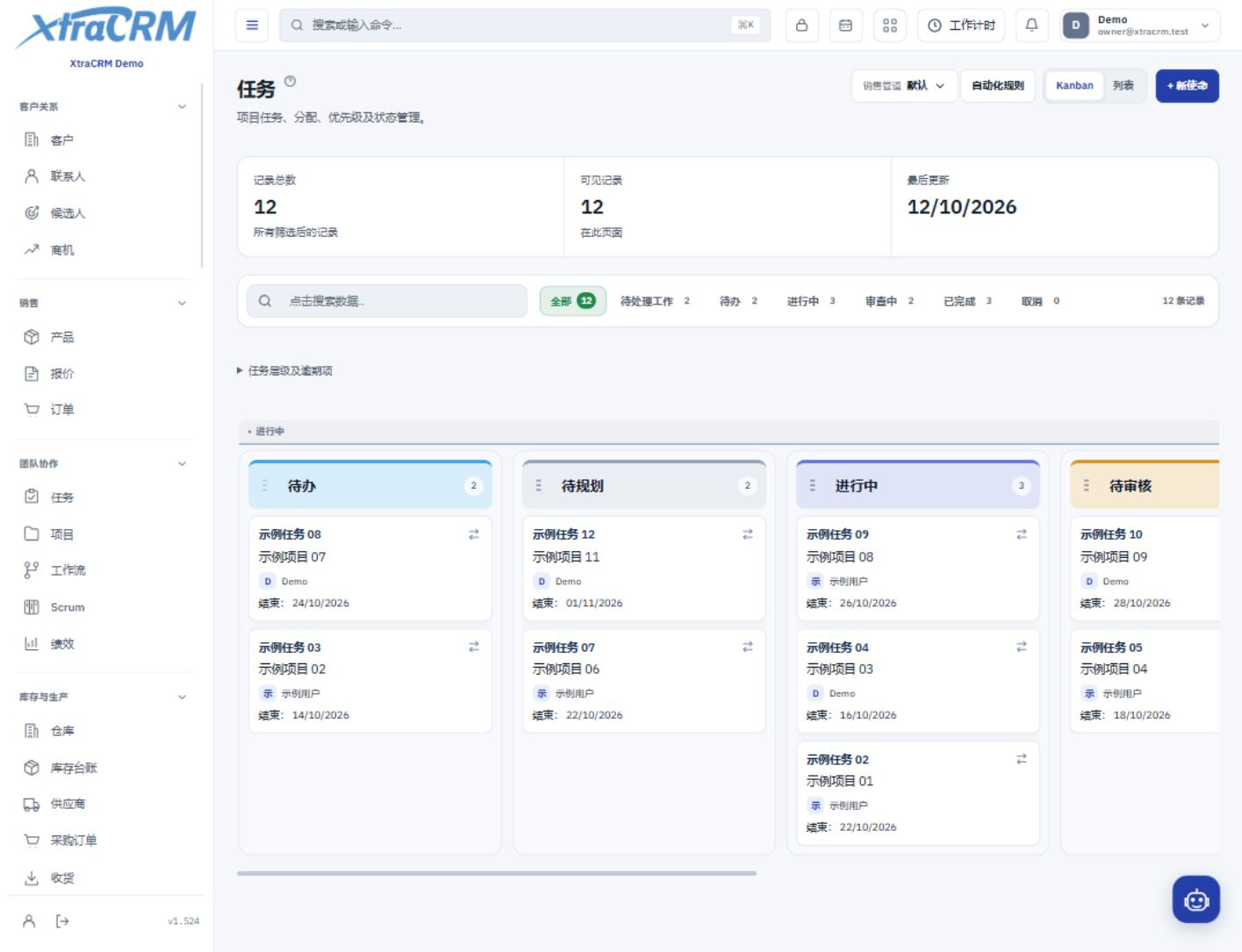Open the apps grid icon in the top bar

click(x=890, y=25)
